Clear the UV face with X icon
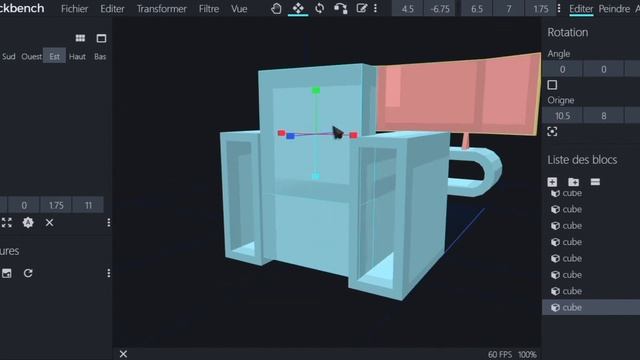The height and width of the screenshot is (360, 640). tap(49, 222)
